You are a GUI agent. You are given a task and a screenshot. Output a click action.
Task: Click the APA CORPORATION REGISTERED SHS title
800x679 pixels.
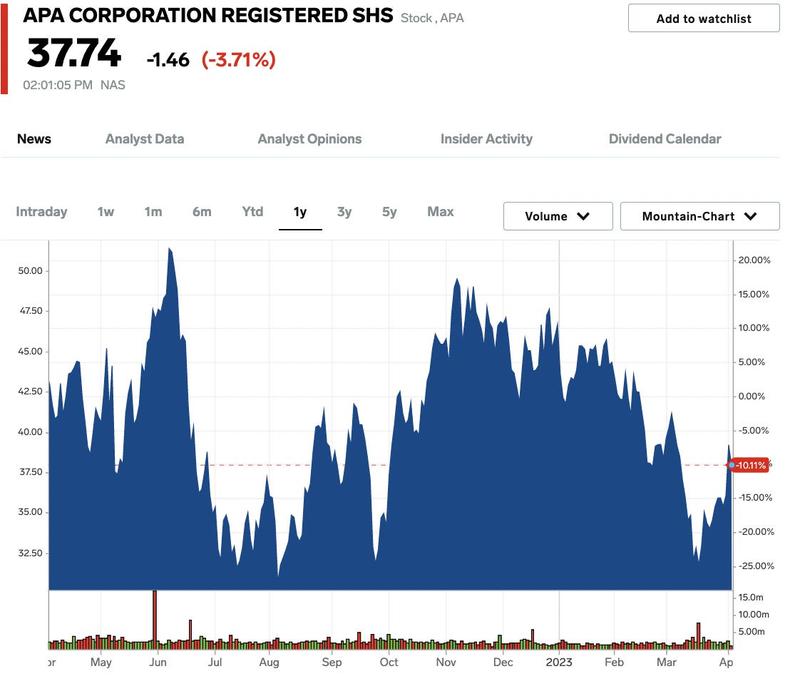click(208, 15)
